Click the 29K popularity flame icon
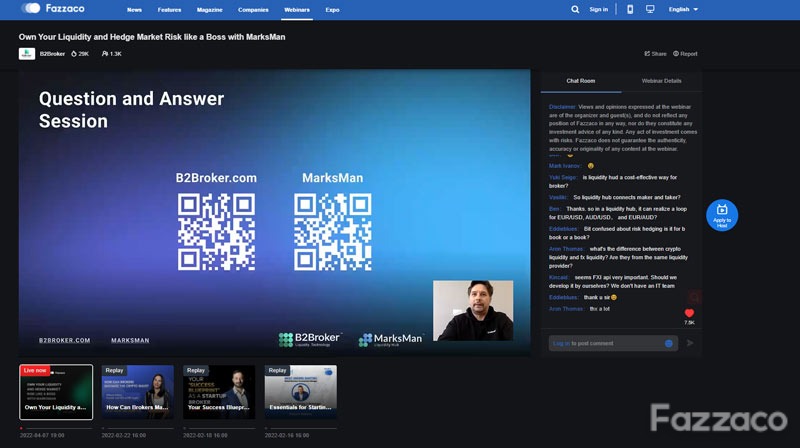The image size is (800, 448). [x=74, y=54]
